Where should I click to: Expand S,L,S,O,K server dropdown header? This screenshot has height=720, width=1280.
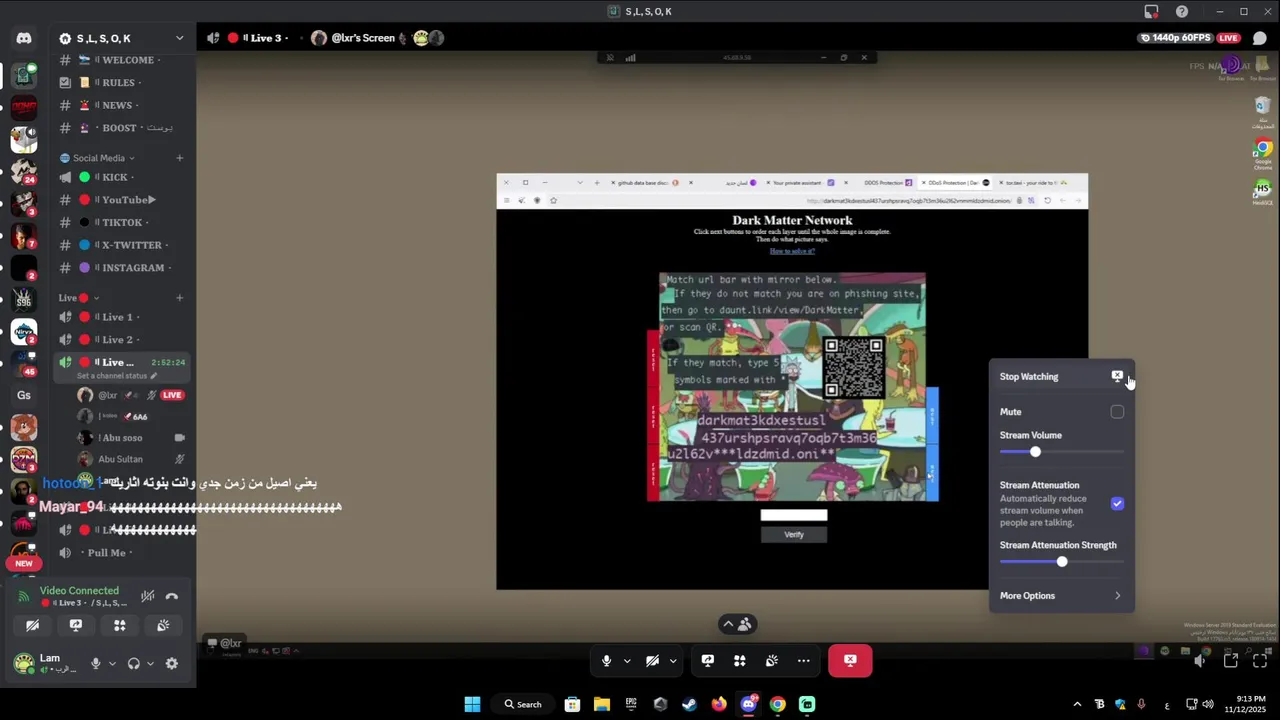[x=122, y=39]
